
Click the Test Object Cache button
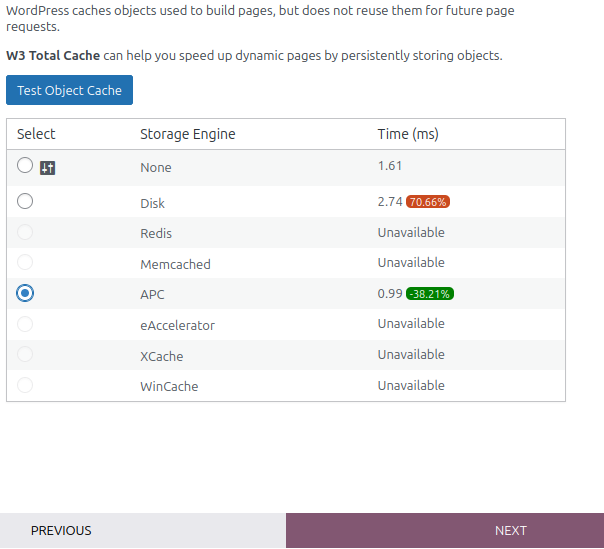pos(69,90)
